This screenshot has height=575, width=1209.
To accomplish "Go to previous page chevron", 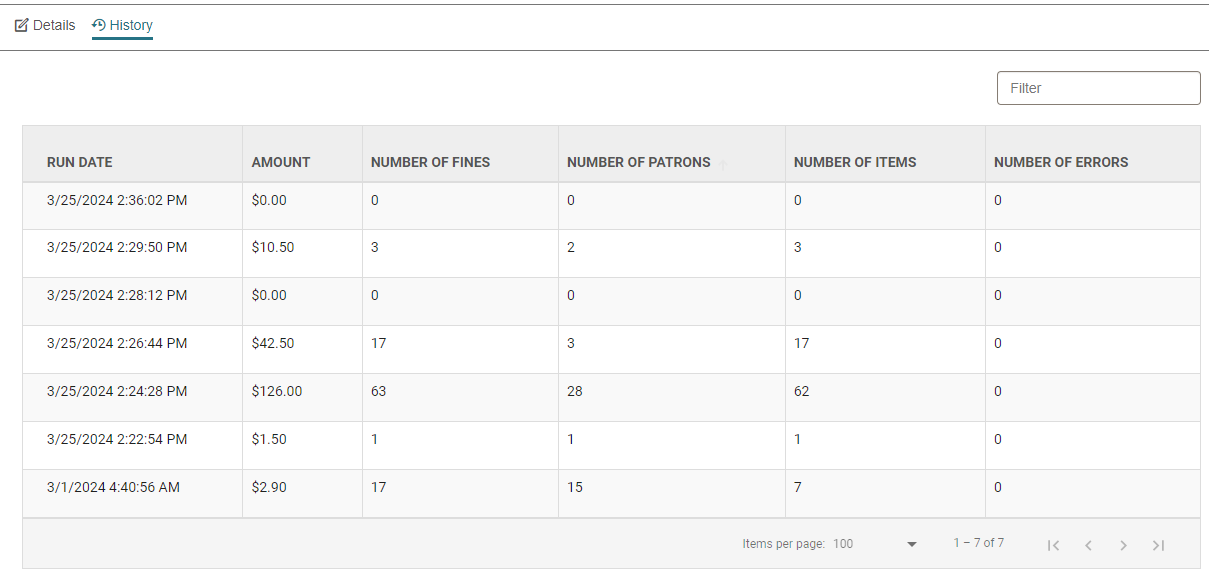I will coord(1088,545).
